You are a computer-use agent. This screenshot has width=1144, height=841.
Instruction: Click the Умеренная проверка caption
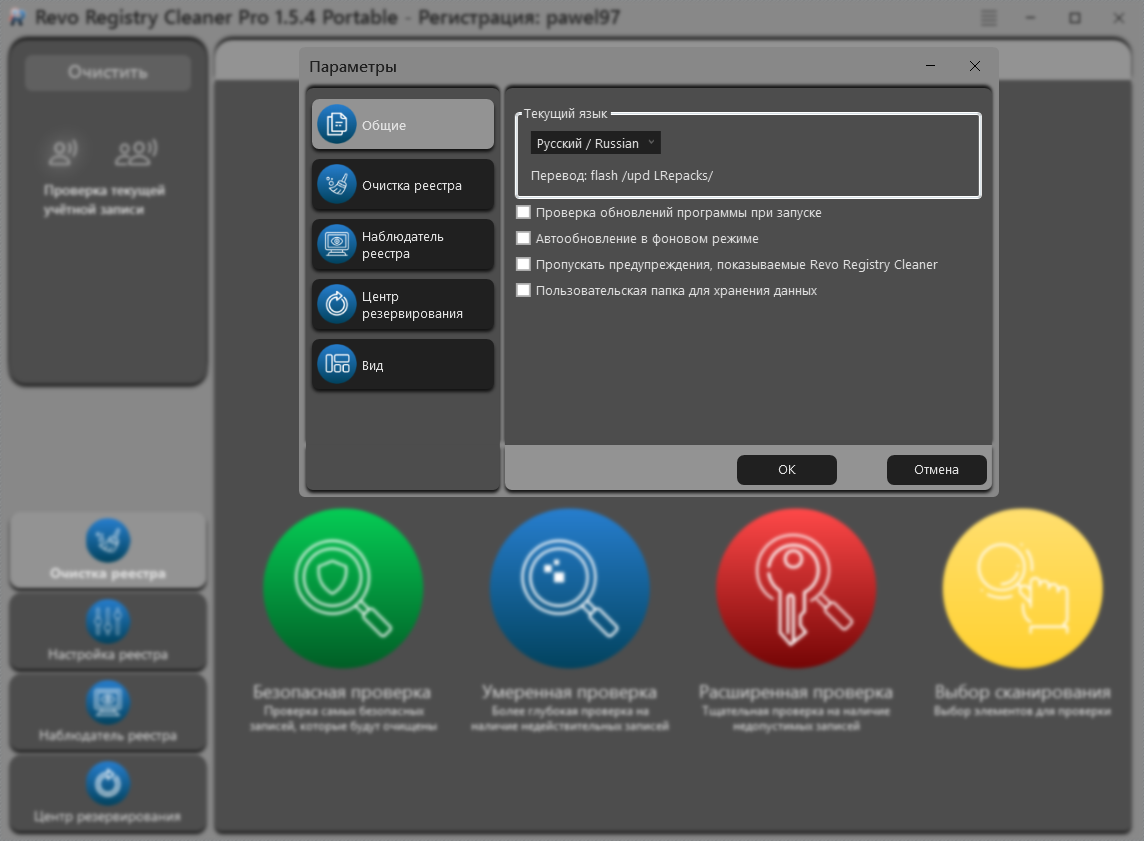[569, 691]
